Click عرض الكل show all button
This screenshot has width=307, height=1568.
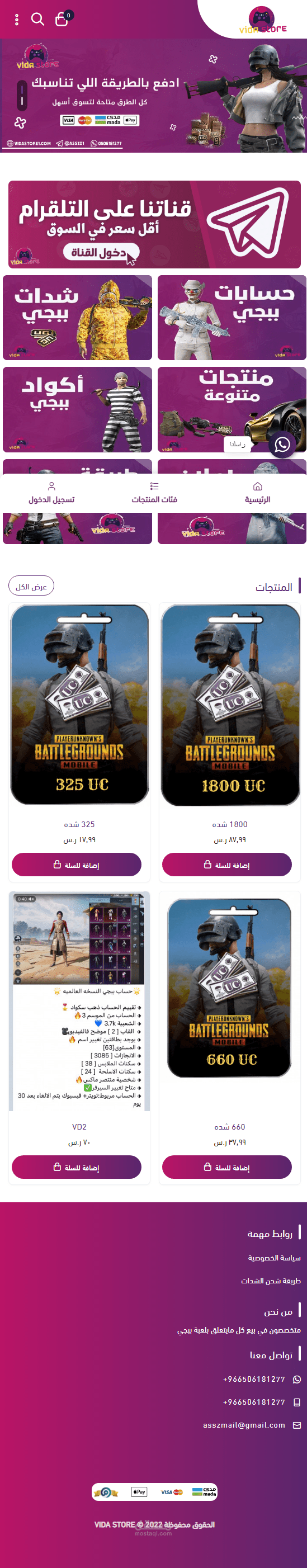pos(31,586)
